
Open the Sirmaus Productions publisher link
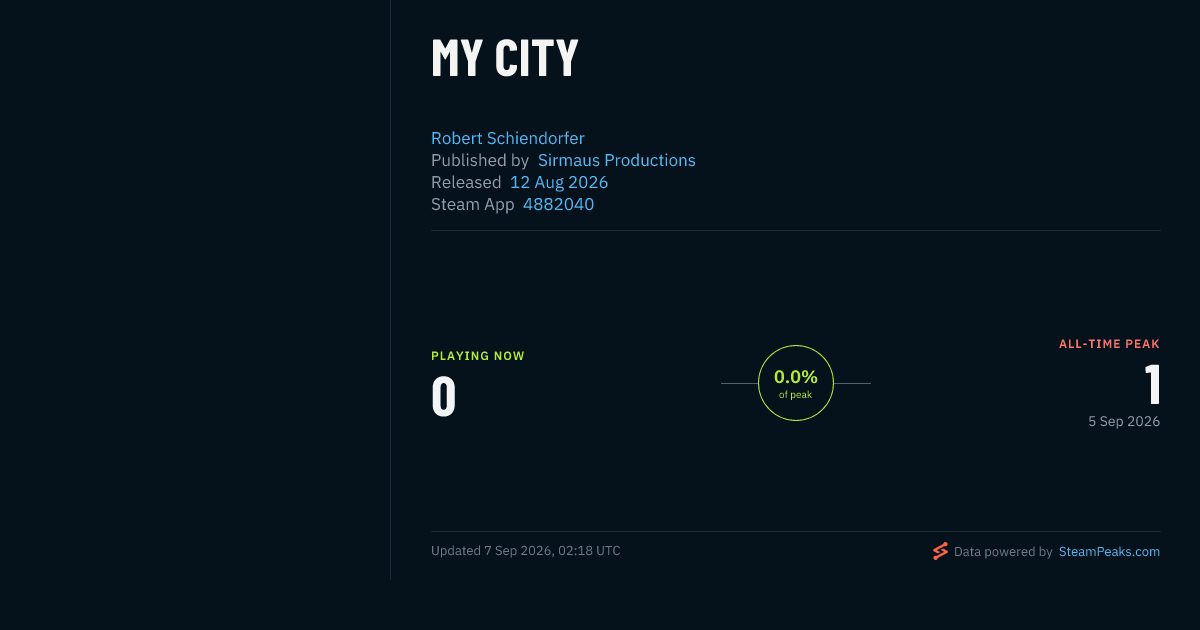click(x=617, y=160)
